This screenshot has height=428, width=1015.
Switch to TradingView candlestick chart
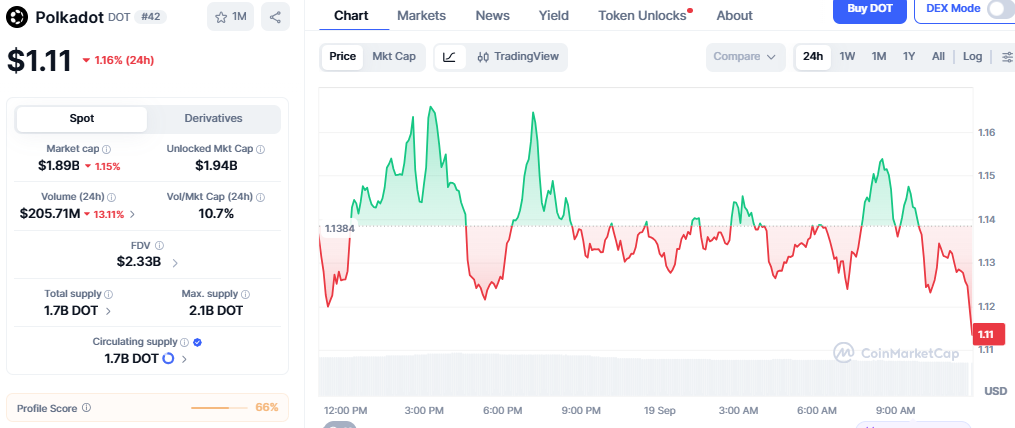pos(518,57)
